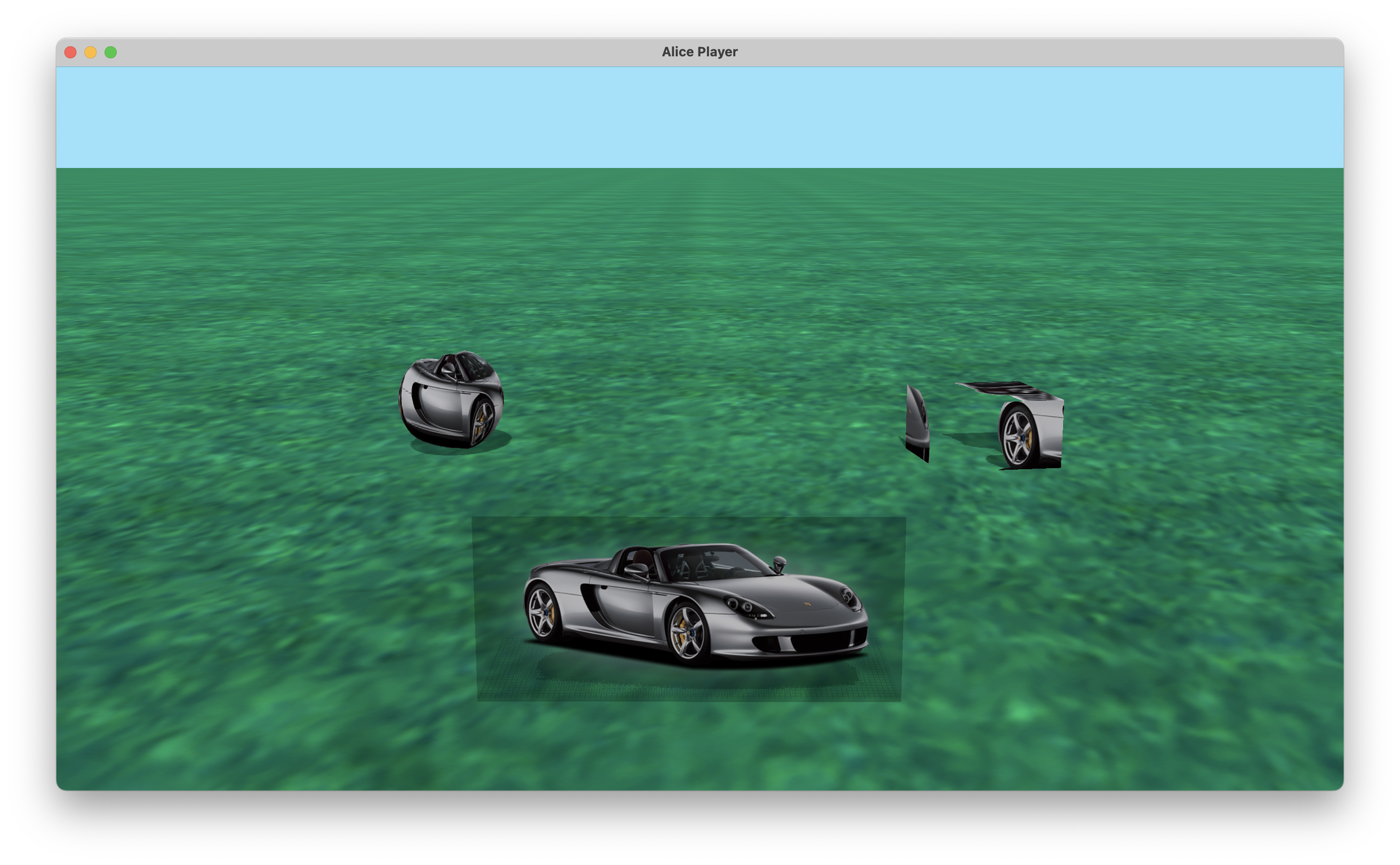Click the Porsche badge on the hood
The height and width of the screenshot is (865, 1400).
pyautogui.click(x=808, y=604)
